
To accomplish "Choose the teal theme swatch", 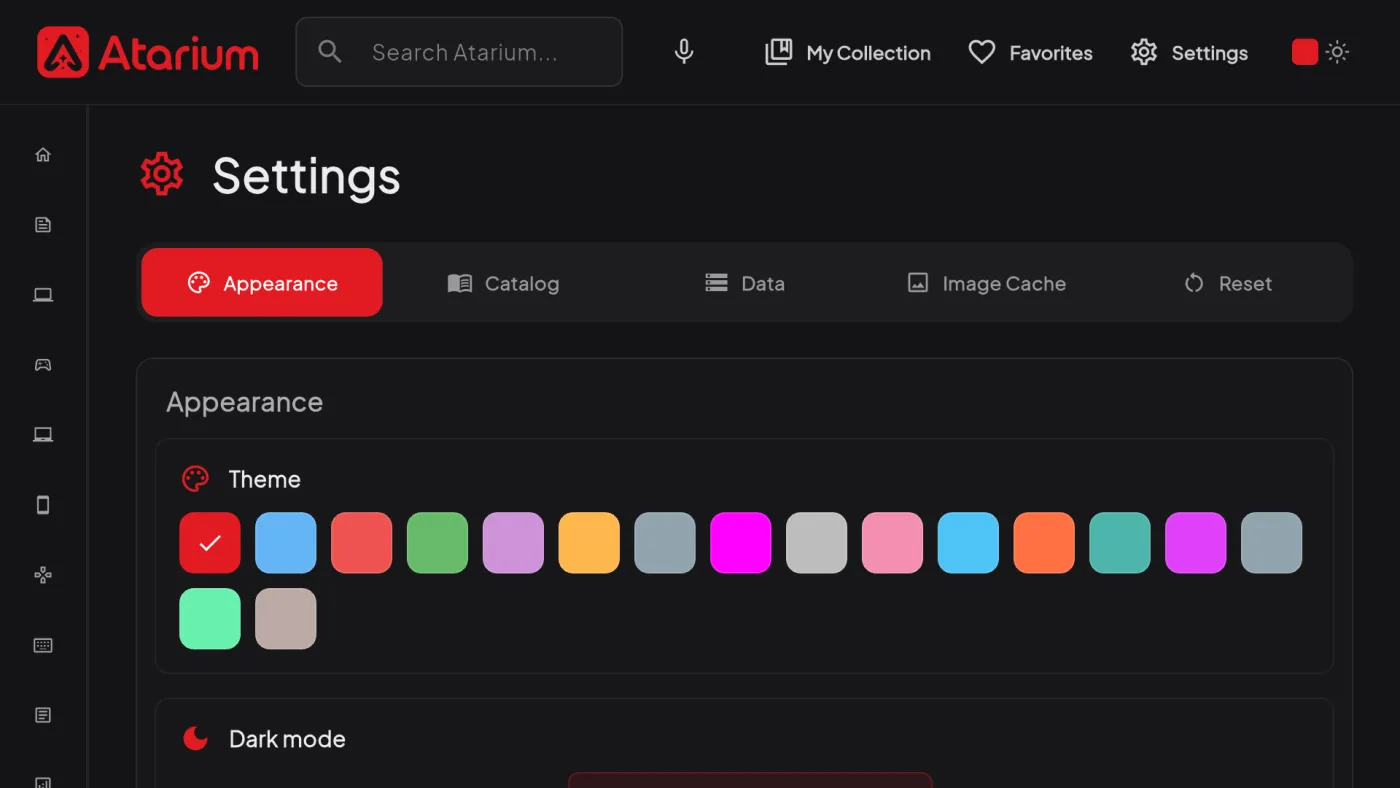I will point(1120,543).
